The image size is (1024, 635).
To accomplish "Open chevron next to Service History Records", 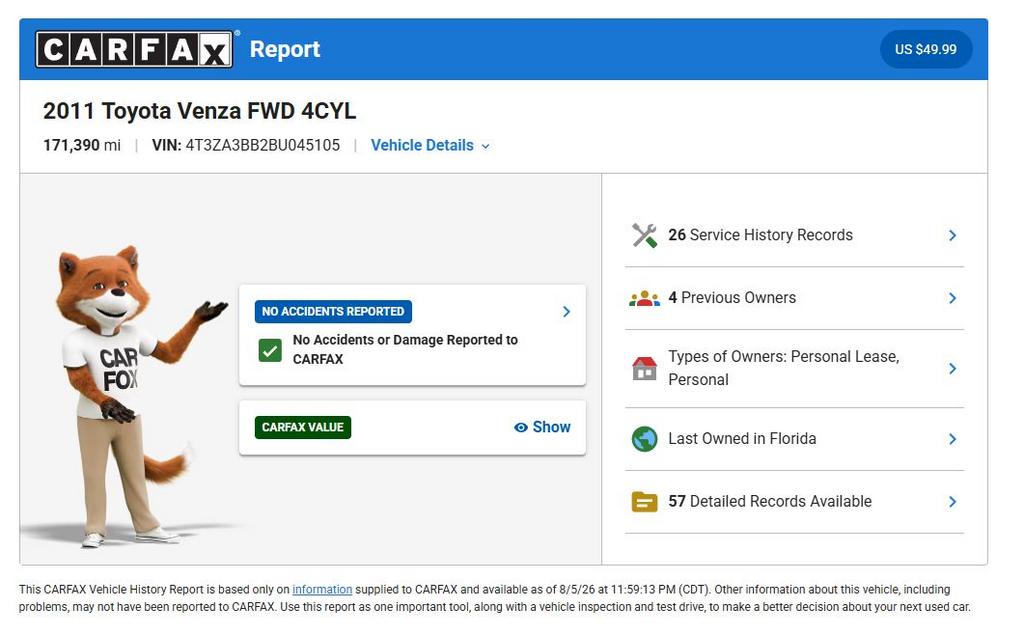I will tap(952, 235).
